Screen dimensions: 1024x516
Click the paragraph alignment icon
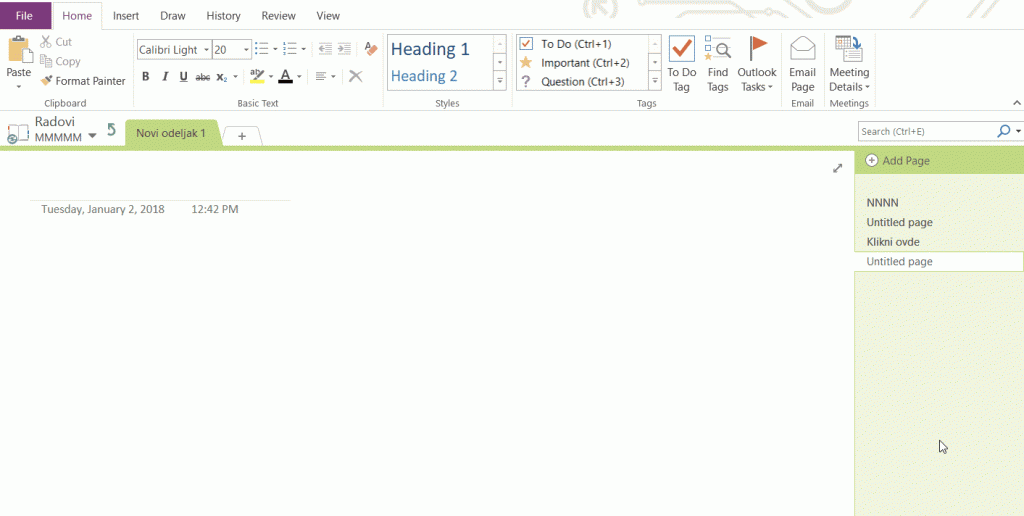tap(321, 76)
